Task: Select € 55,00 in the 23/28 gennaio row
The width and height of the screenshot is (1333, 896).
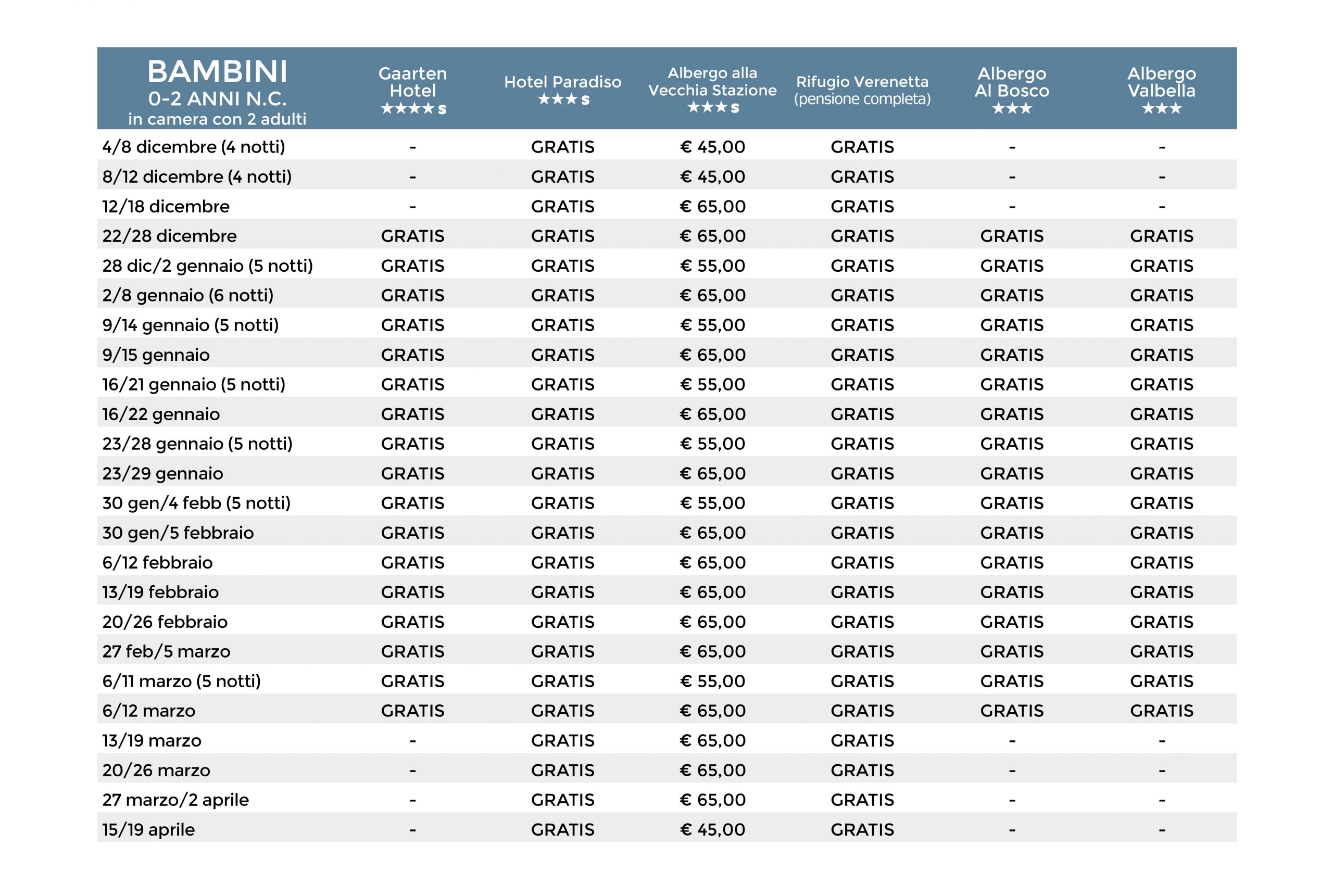Action: click(712, 444)
